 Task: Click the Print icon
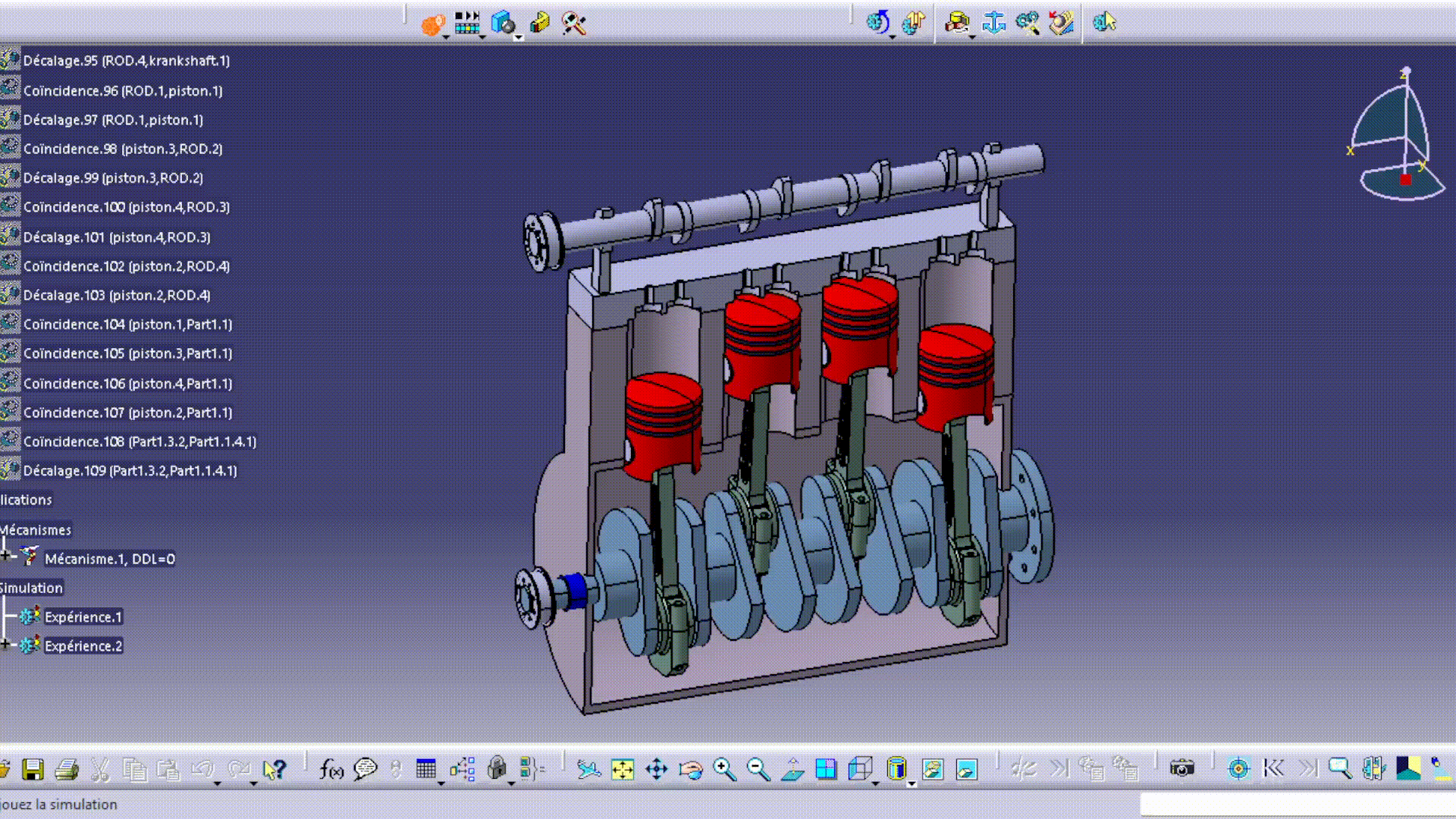pyautogui.click(x=67, y=770)
